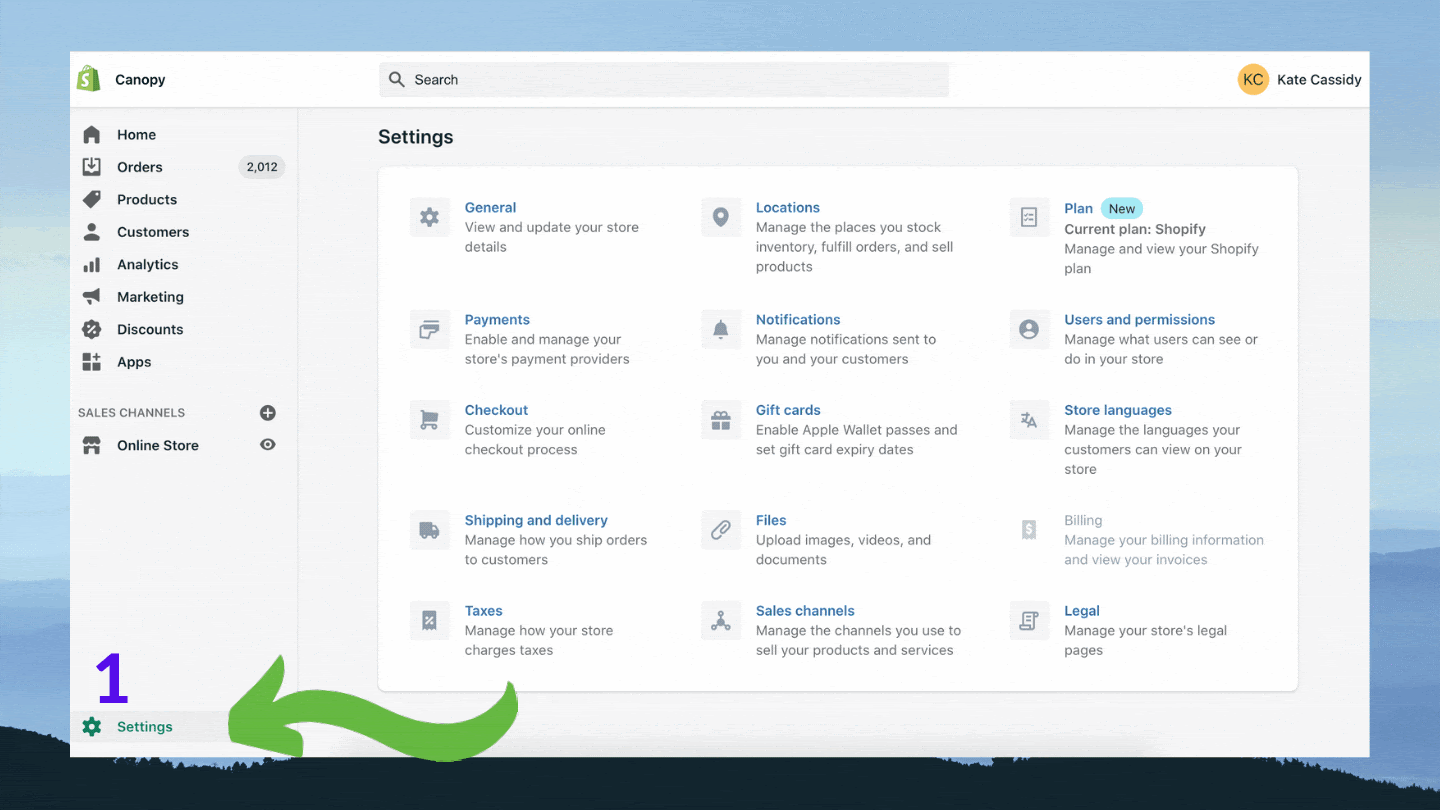Open the Plan settings link
The width and height of the screenshot is (1440, 810).
point(1078,208)
